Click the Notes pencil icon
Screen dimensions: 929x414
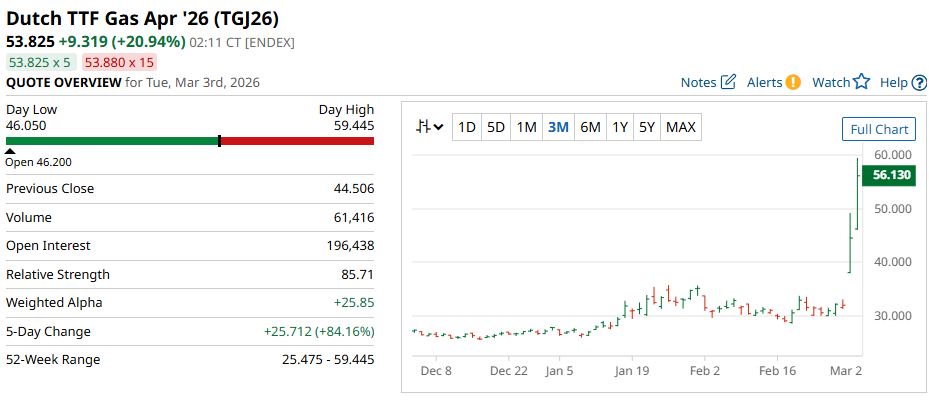click(x=728, y=82)
